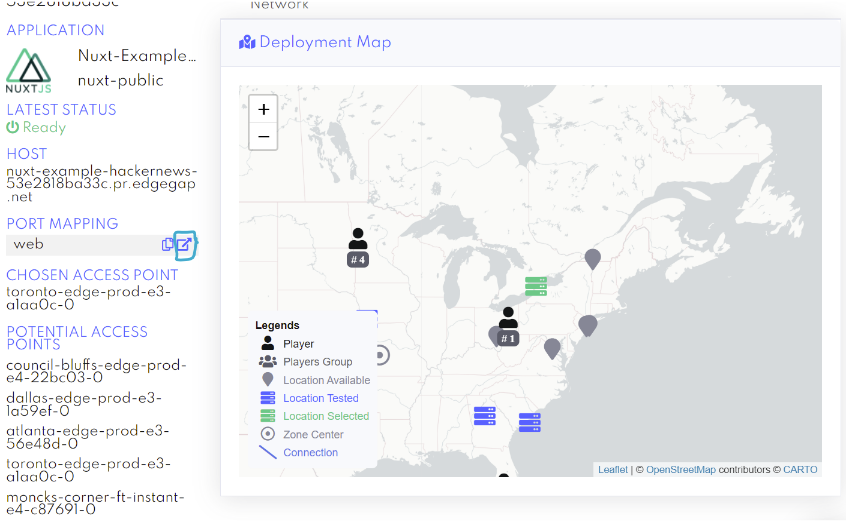Open the Leaflet attribution link
The height and width of the screenshot is (523, 846).
coord(613,469)
